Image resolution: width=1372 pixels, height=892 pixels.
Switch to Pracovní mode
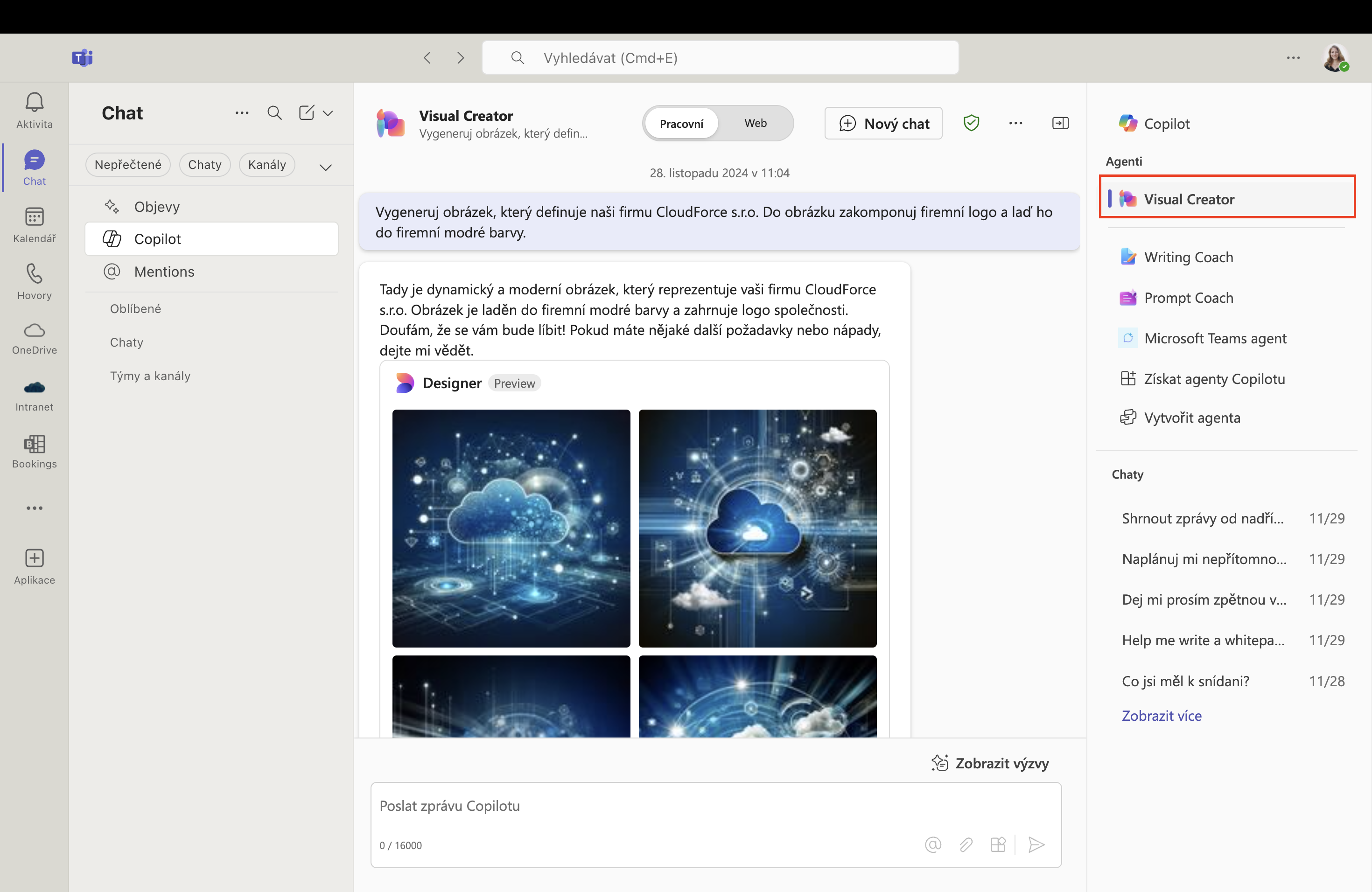tap(681, 123)
